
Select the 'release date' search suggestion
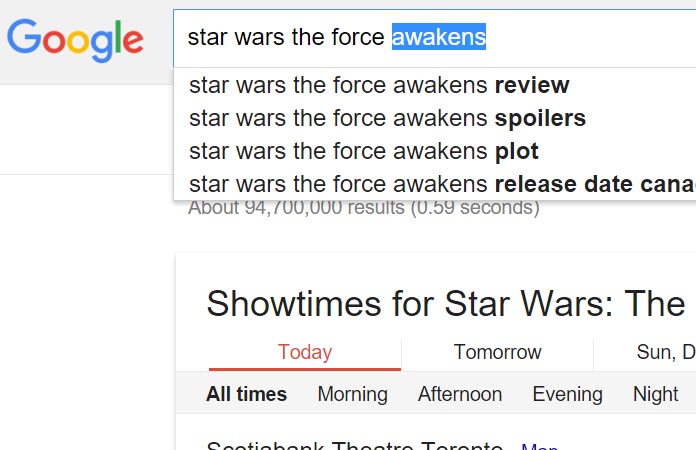435,184
